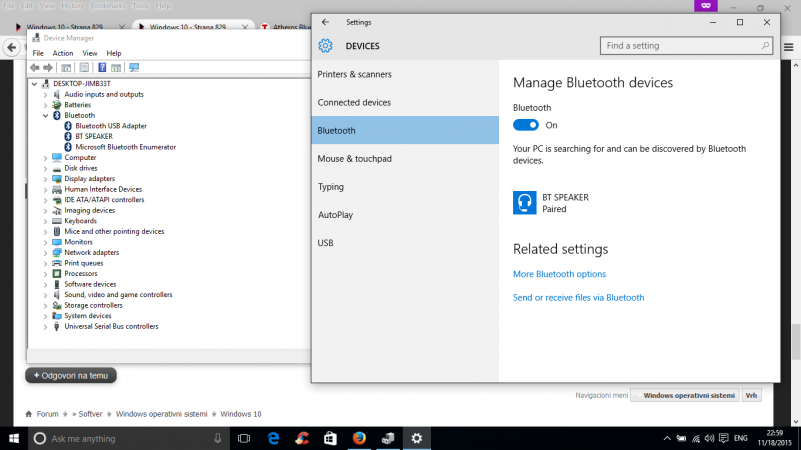The width and height of the screenshot is (801, 450).
Task: Show hidden system tray icons
Action: (x=667, y=438)
